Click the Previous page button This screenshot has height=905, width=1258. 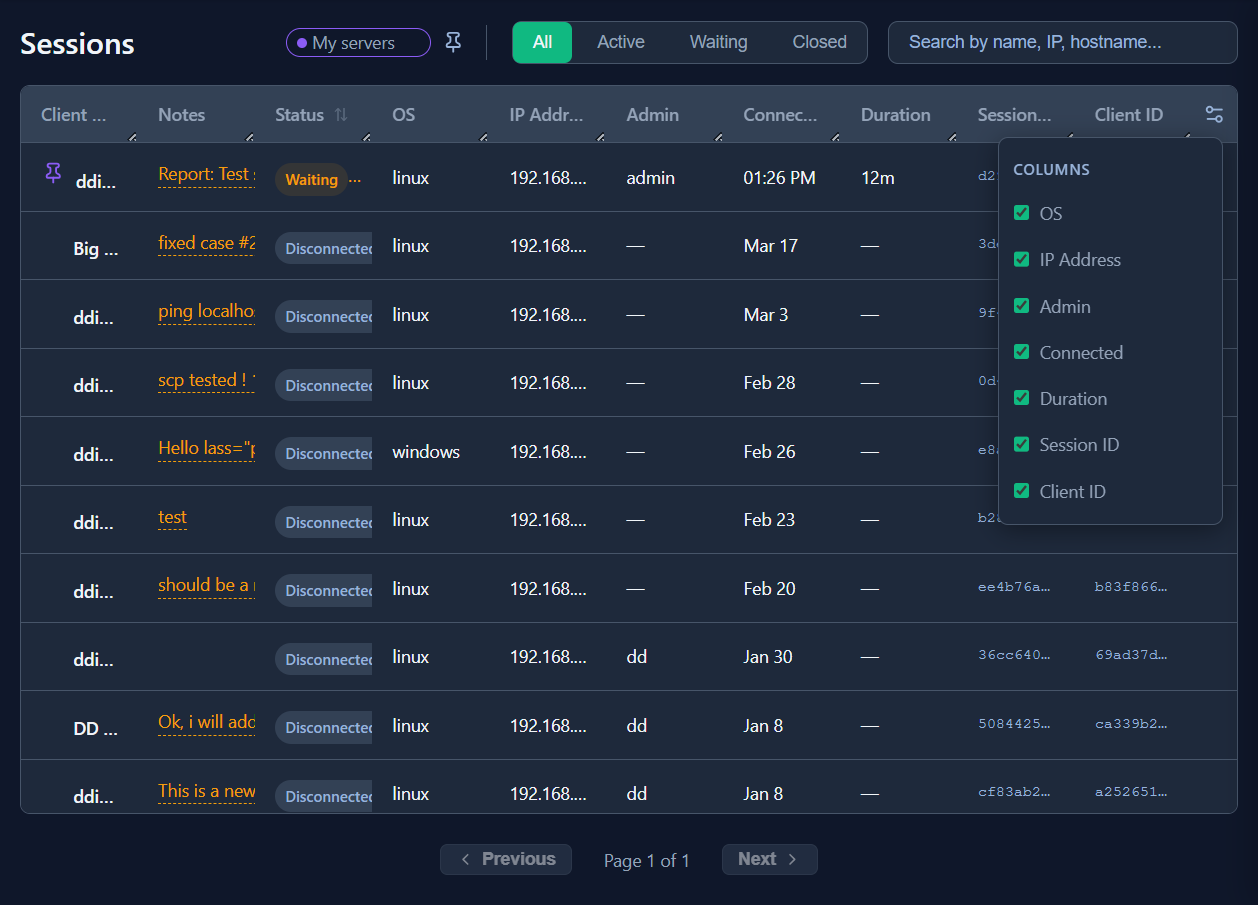(x=506, y=859)
